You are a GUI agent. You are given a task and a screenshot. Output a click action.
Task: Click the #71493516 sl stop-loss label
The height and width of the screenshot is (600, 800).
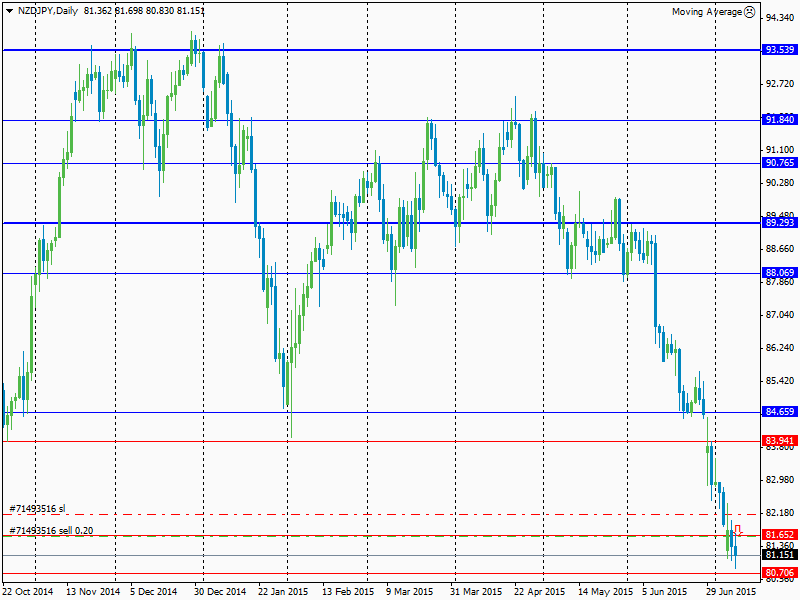coord(38,509)
